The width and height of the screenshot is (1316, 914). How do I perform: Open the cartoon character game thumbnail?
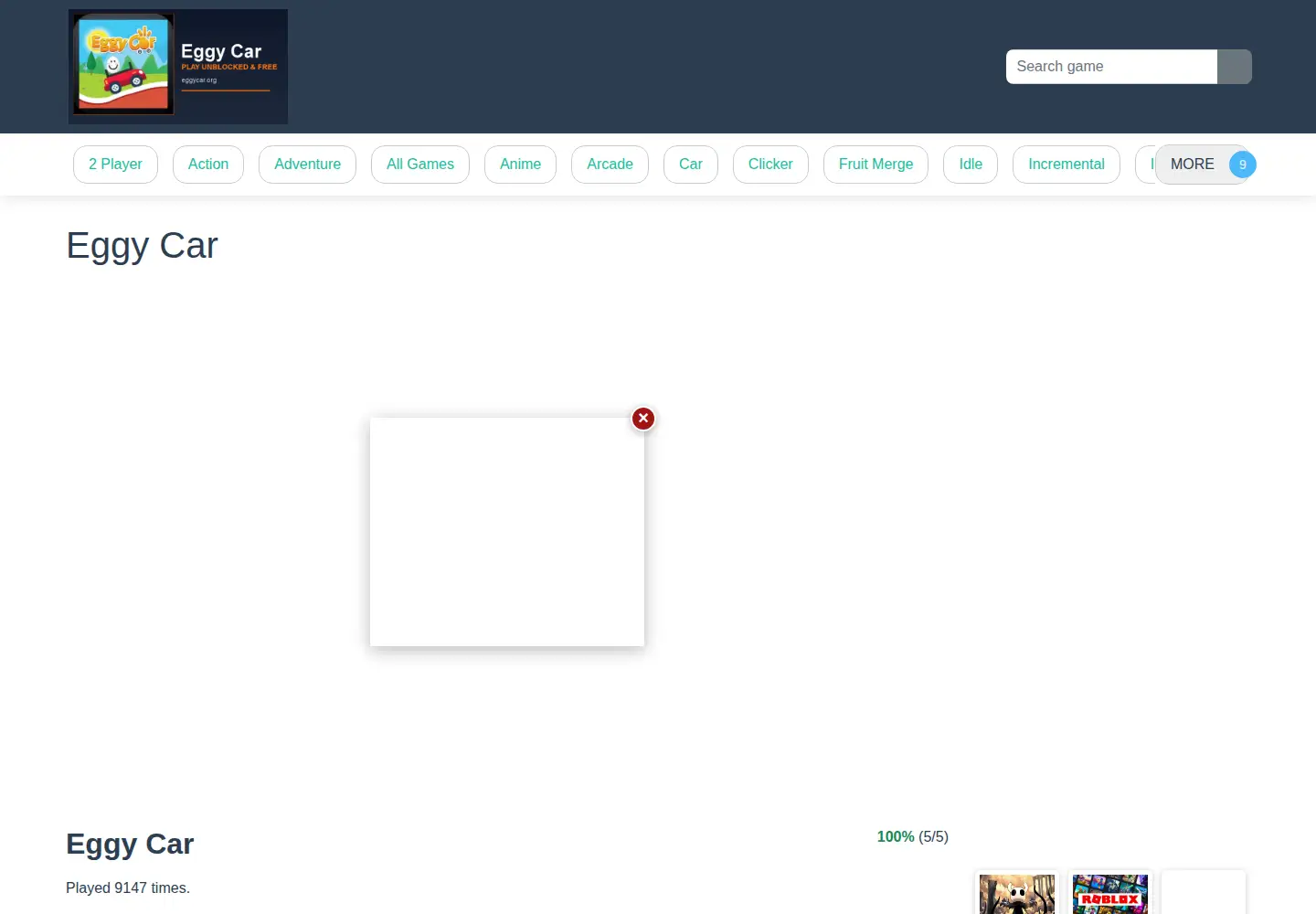click(x=1017, y=894)
